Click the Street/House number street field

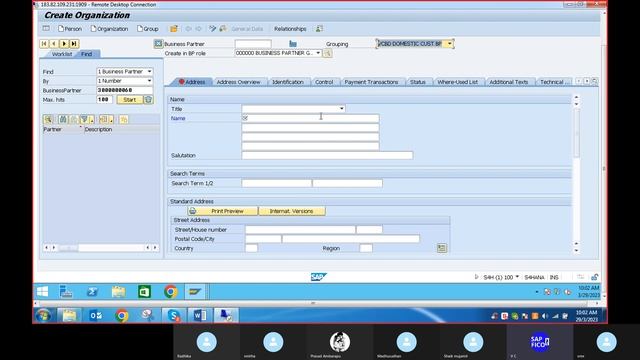[x=300, y=229]
